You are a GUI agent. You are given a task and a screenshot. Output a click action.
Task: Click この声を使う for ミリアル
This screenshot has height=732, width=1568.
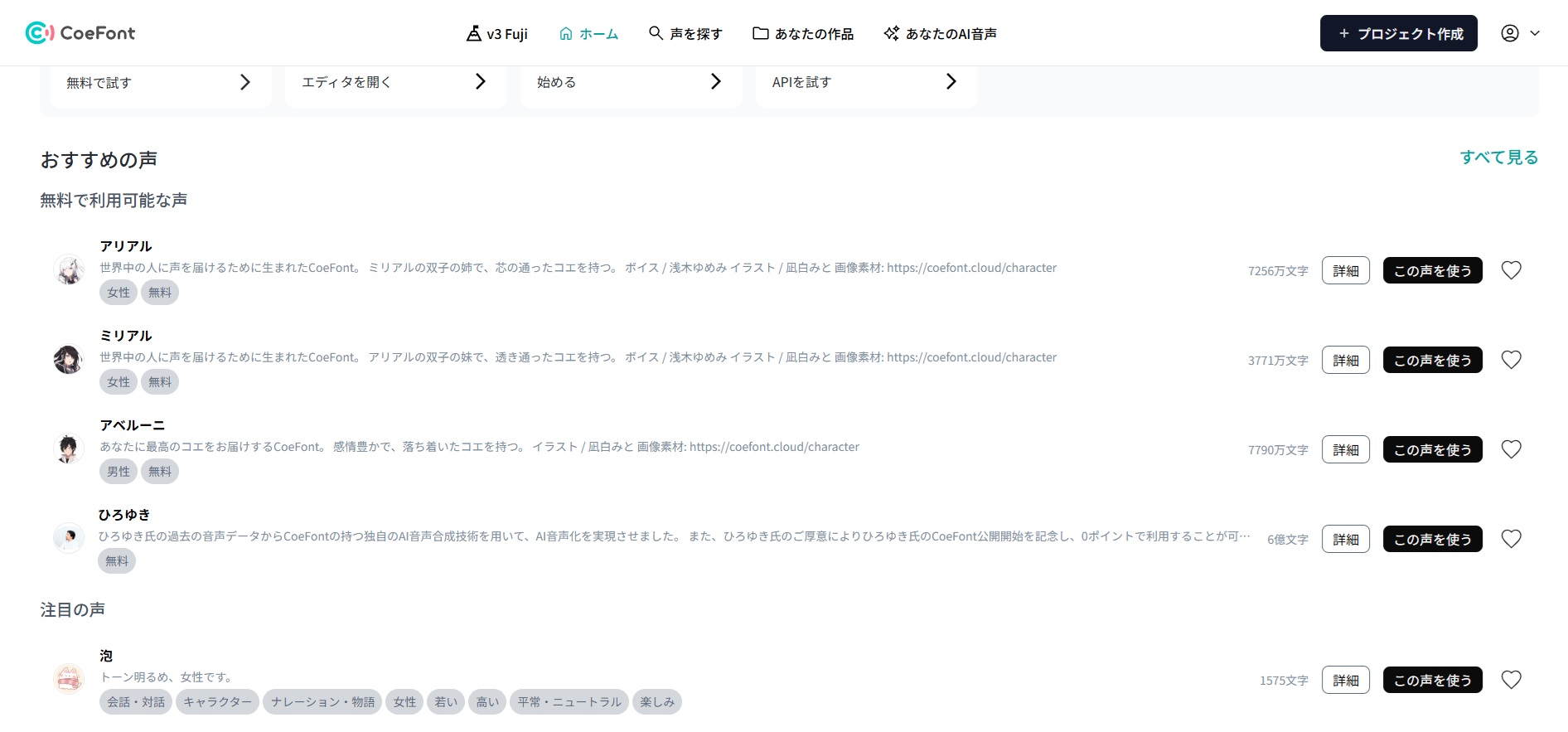click(x=1432, y=360)
